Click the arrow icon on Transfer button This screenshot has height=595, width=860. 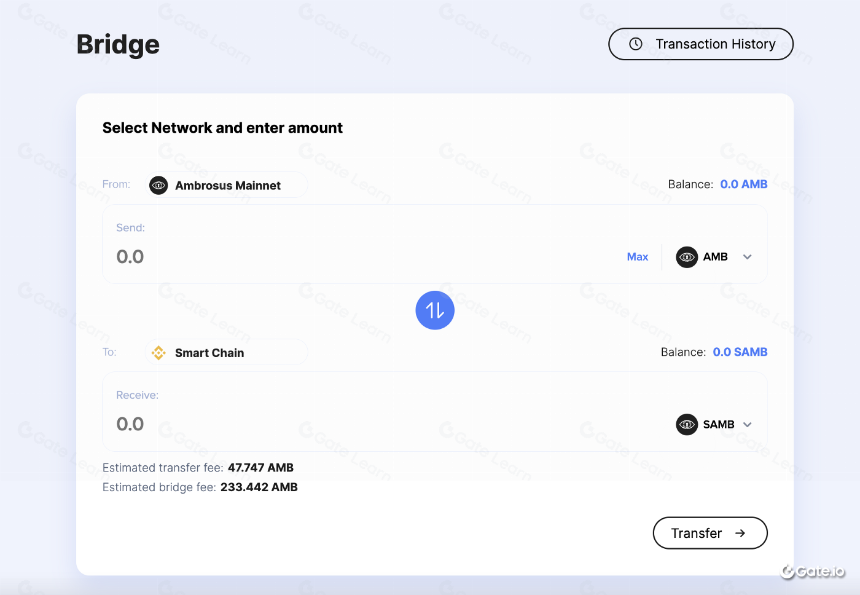click(740, 533)
